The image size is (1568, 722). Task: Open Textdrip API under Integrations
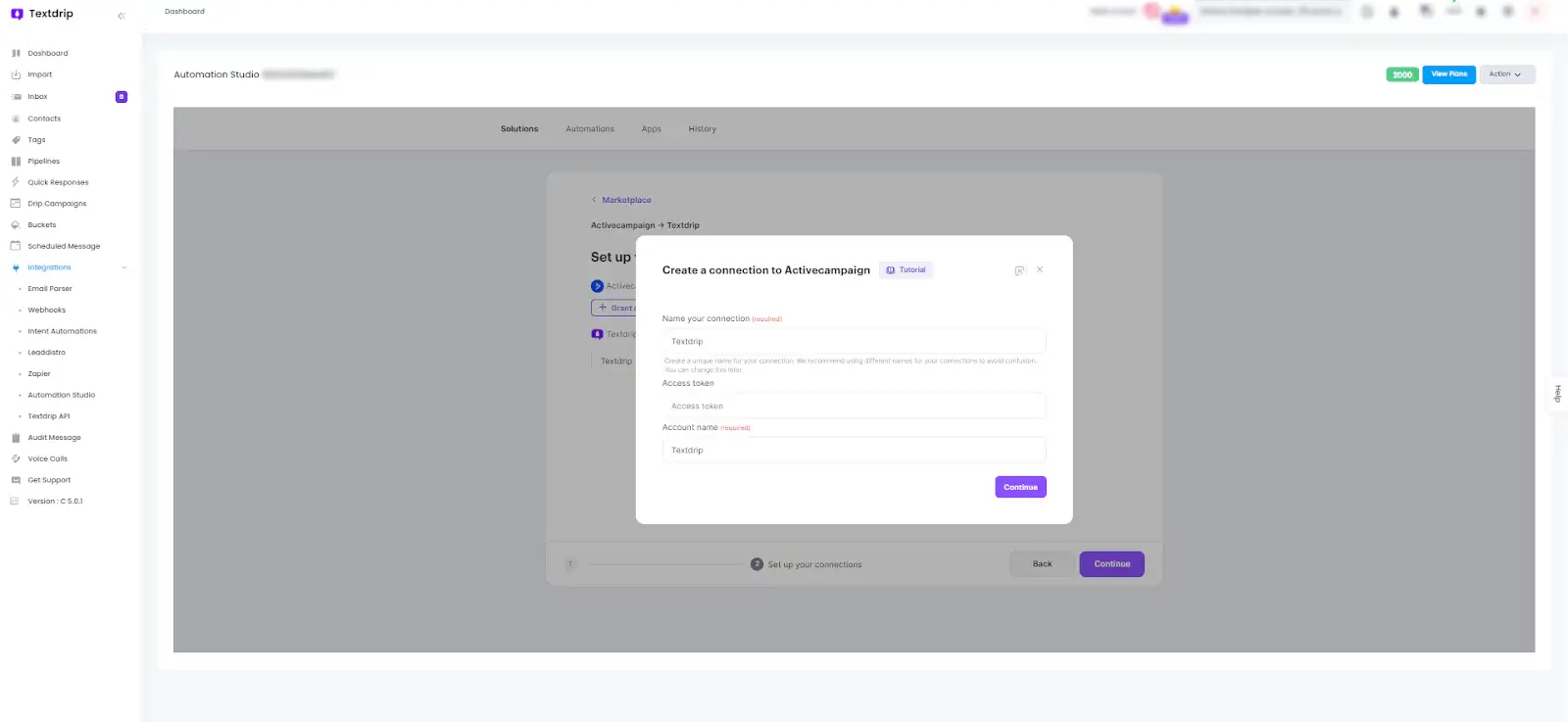[x=49, y=416]
